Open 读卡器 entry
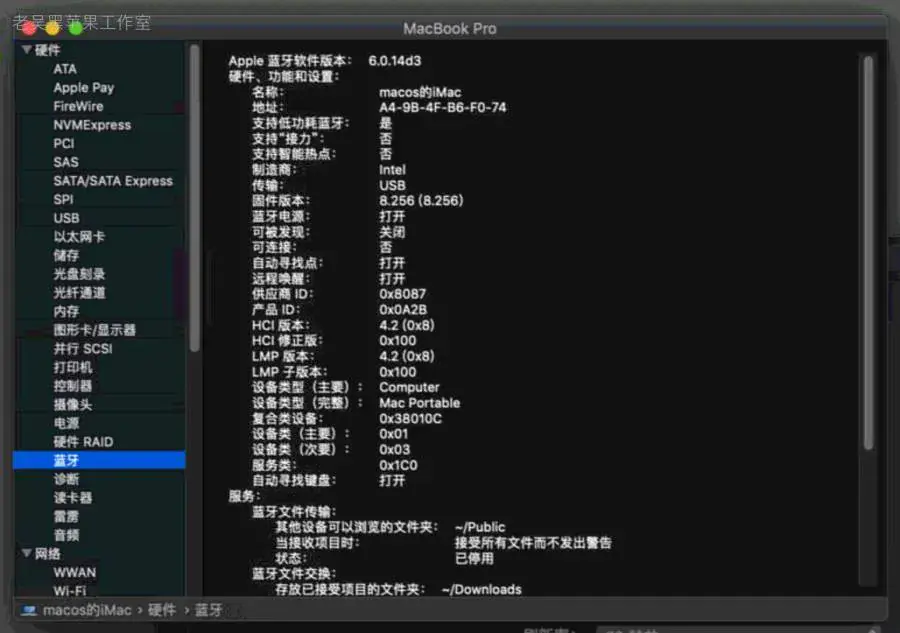 pyautogui.click(x=72, y=498)
